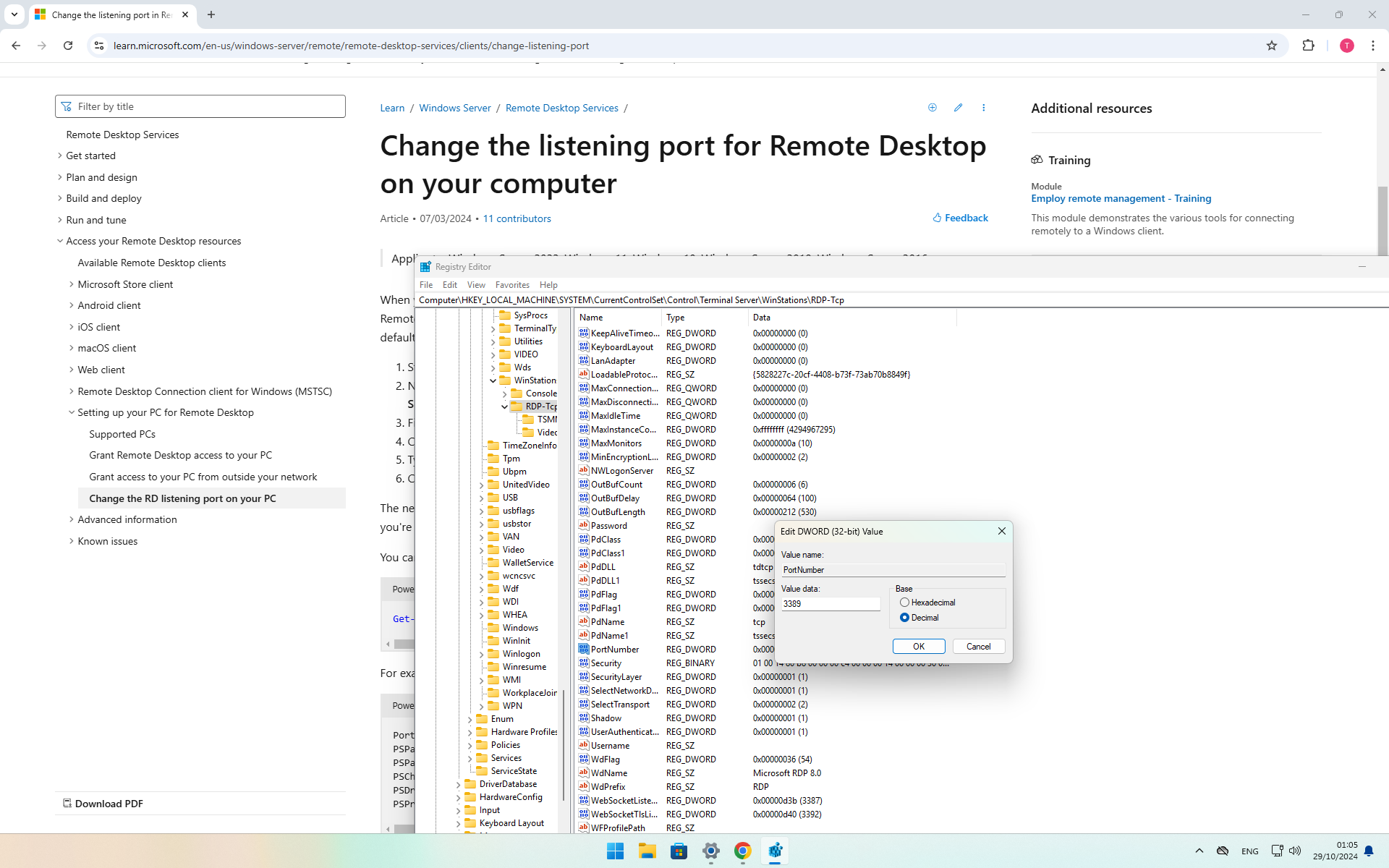
Task: Switch to Chrome on taskbar
Action: tap(742, 851)
